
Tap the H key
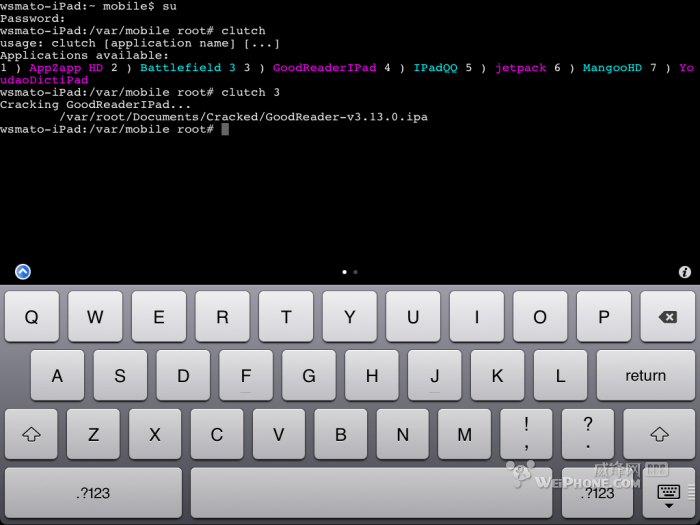pyautogui.click(x=372, y=375)
